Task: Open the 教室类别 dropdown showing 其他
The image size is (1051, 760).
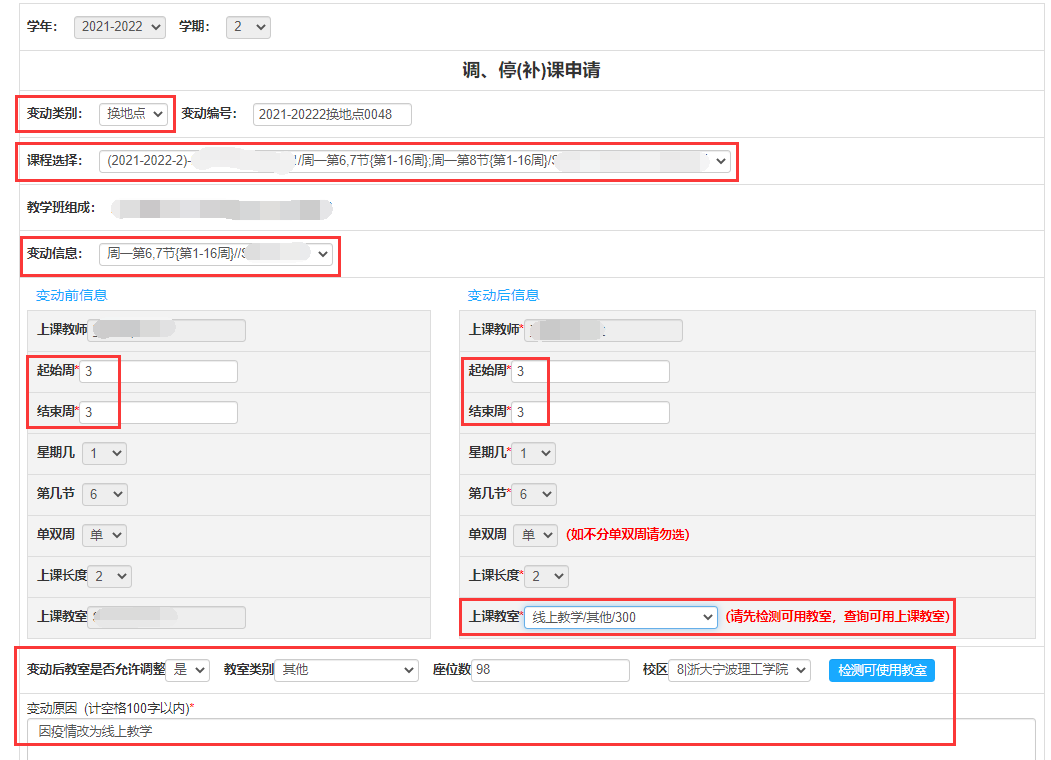Action: [347, 670]
